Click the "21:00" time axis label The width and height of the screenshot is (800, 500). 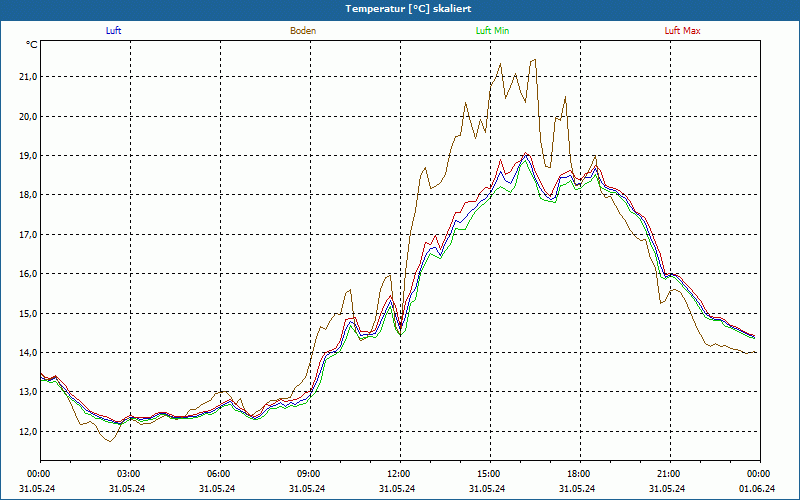pyautogui.click(x=670, y=474)
